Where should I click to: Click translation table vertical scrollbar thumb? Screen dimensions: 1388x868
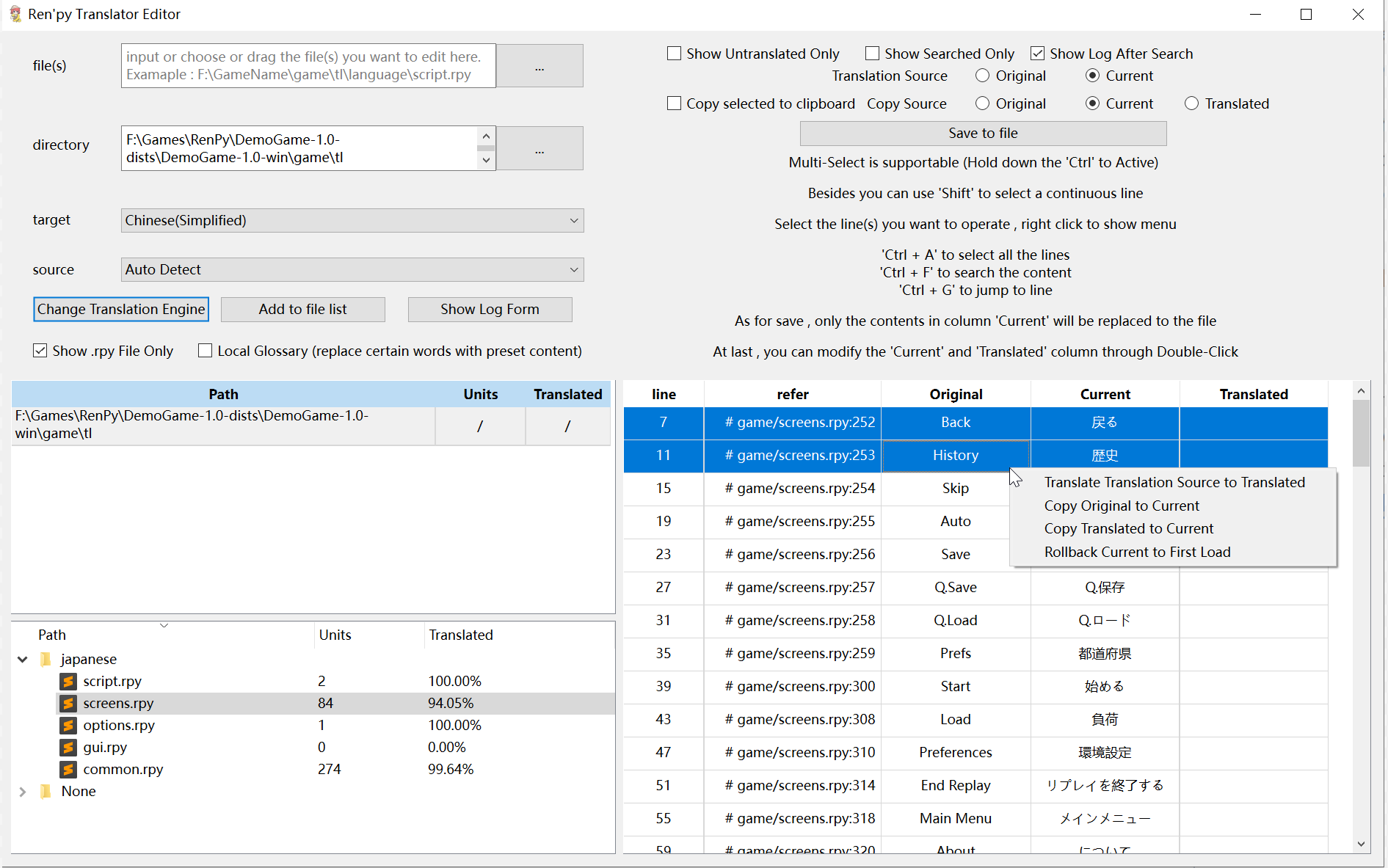pos(1361,433)
